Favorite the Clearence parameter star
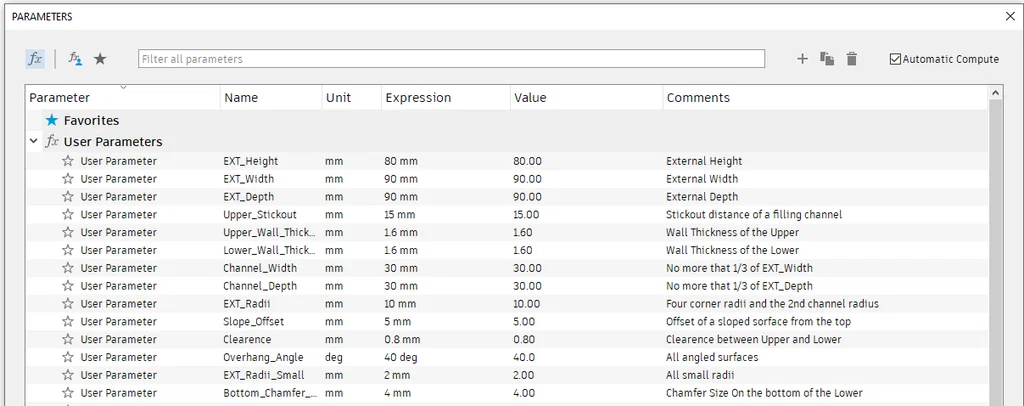This screenshot has height=406, width=1024. 68,339
